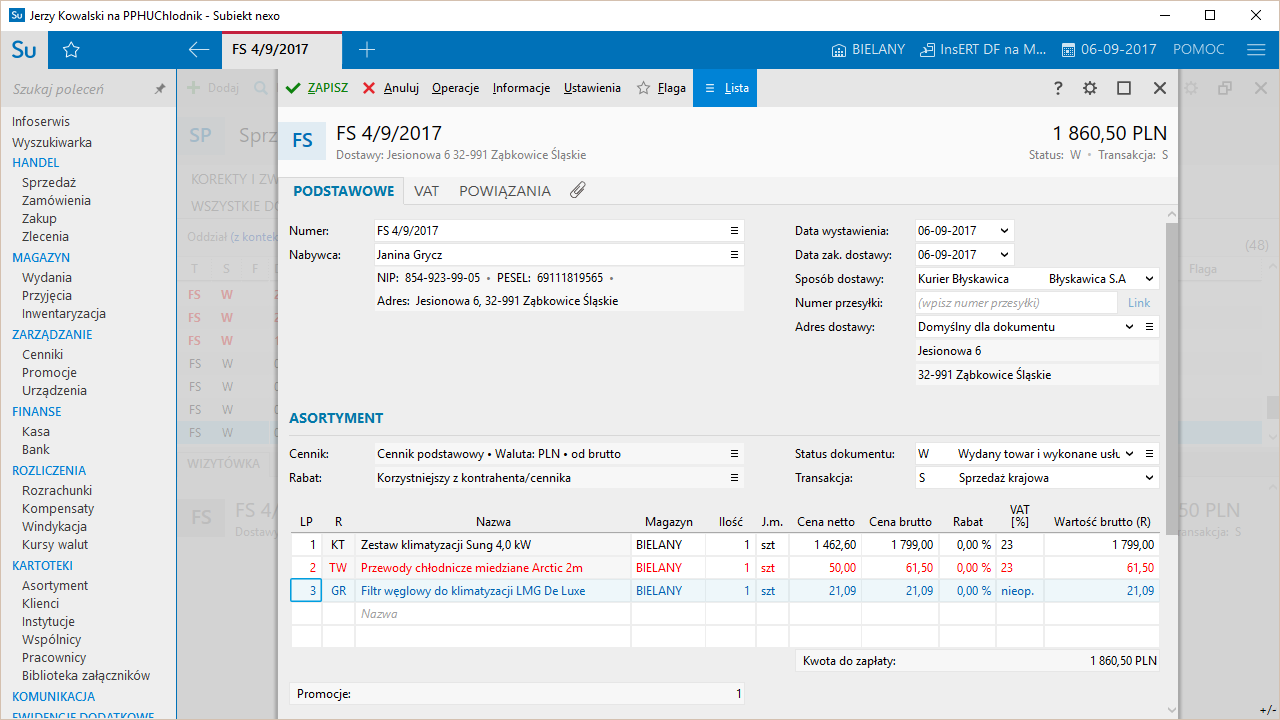Viewport: 1280px width, 720px height.
Task: Open Rozrachunki in sidebar
Action: pyautogui.click(x=57, y=490)
